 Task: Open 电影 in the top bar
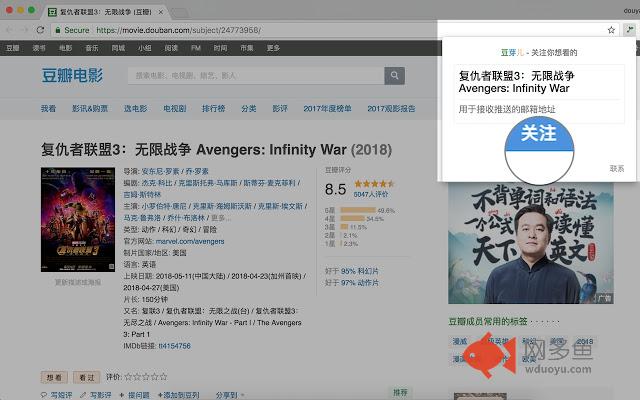65,48
